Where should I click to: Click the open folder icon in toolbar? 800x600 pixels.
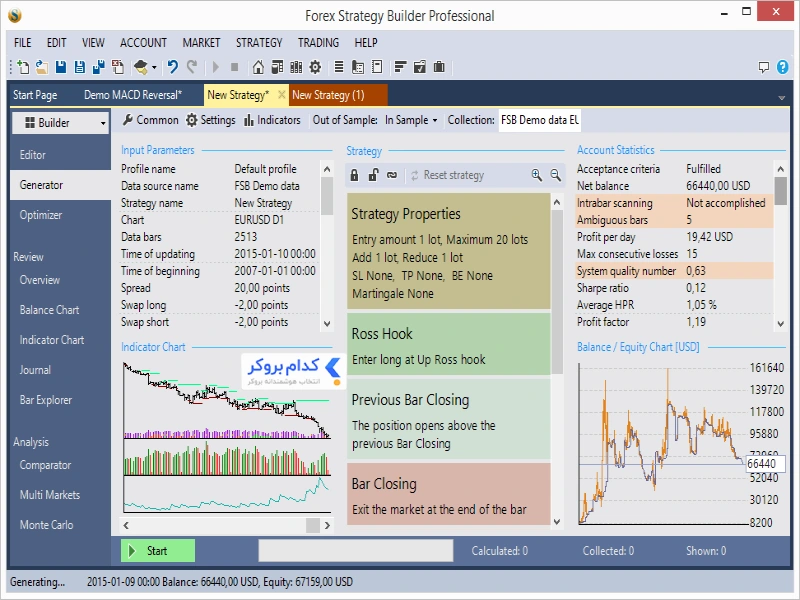point(42,67)
